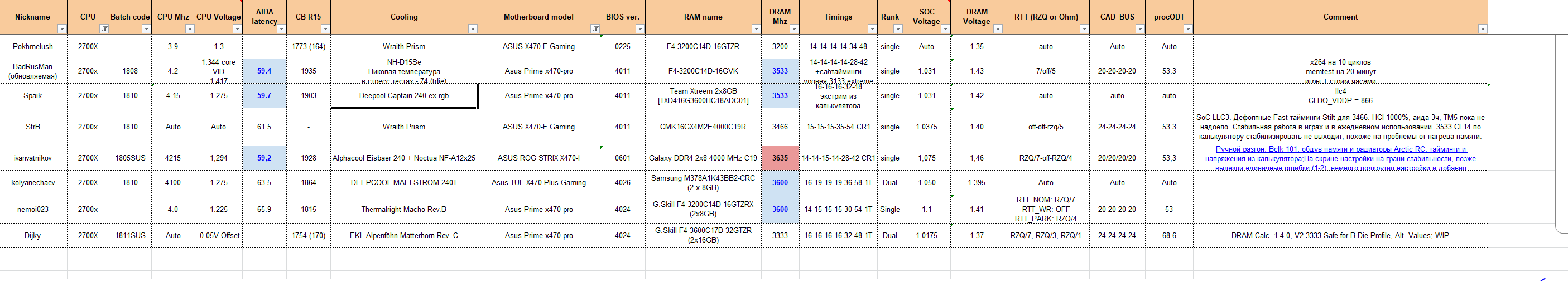Open the Batch code filter dropdown
Image resolution: width=1568 pixels, height=281 pixels.
tap(146, 28)
